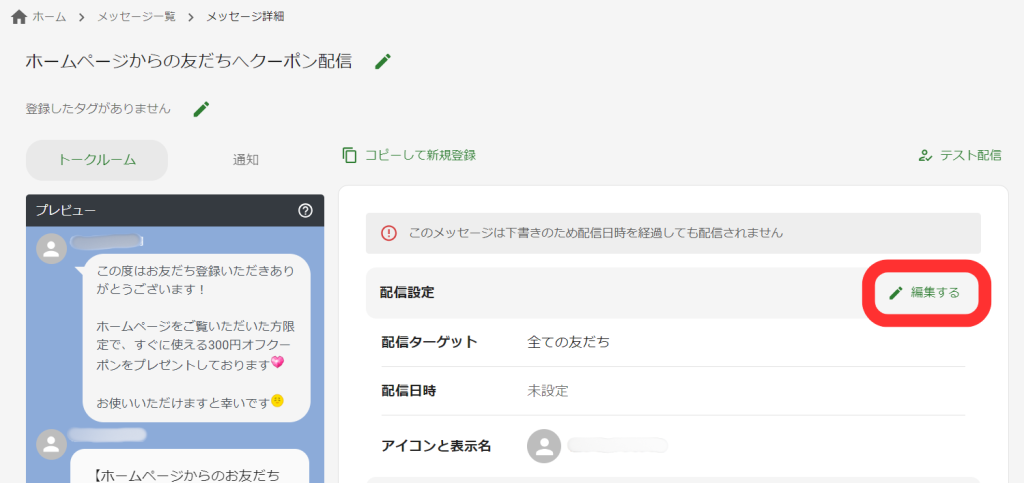Click the 配信ターゲット label

click(429, 342)
